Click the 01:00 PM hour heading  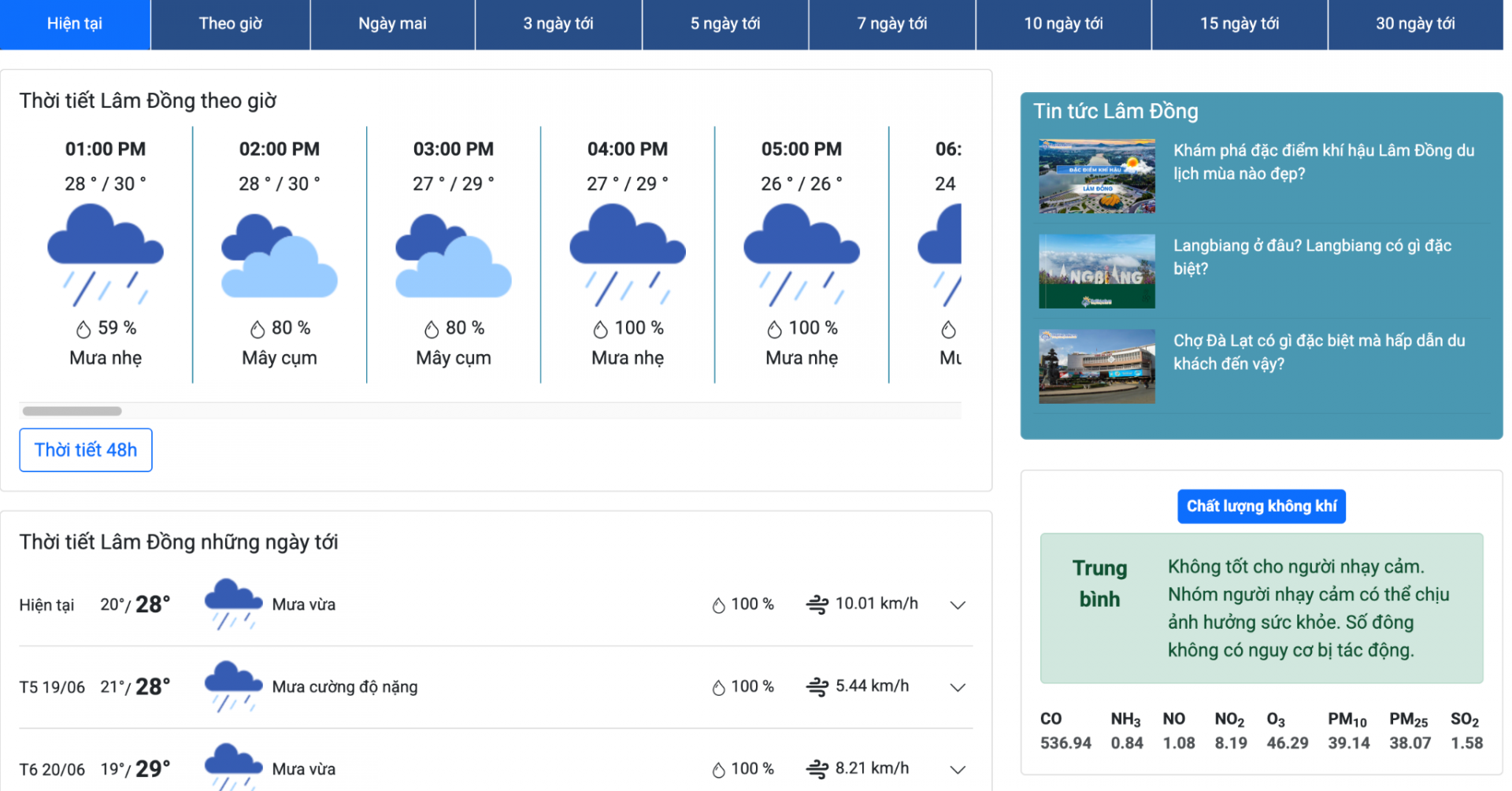pos(106,150)
